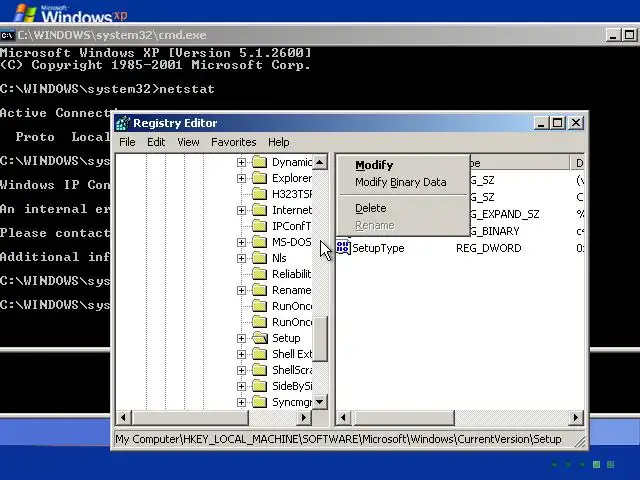
Task: Click the Reliability folder icon
Action: coord(259,274)
